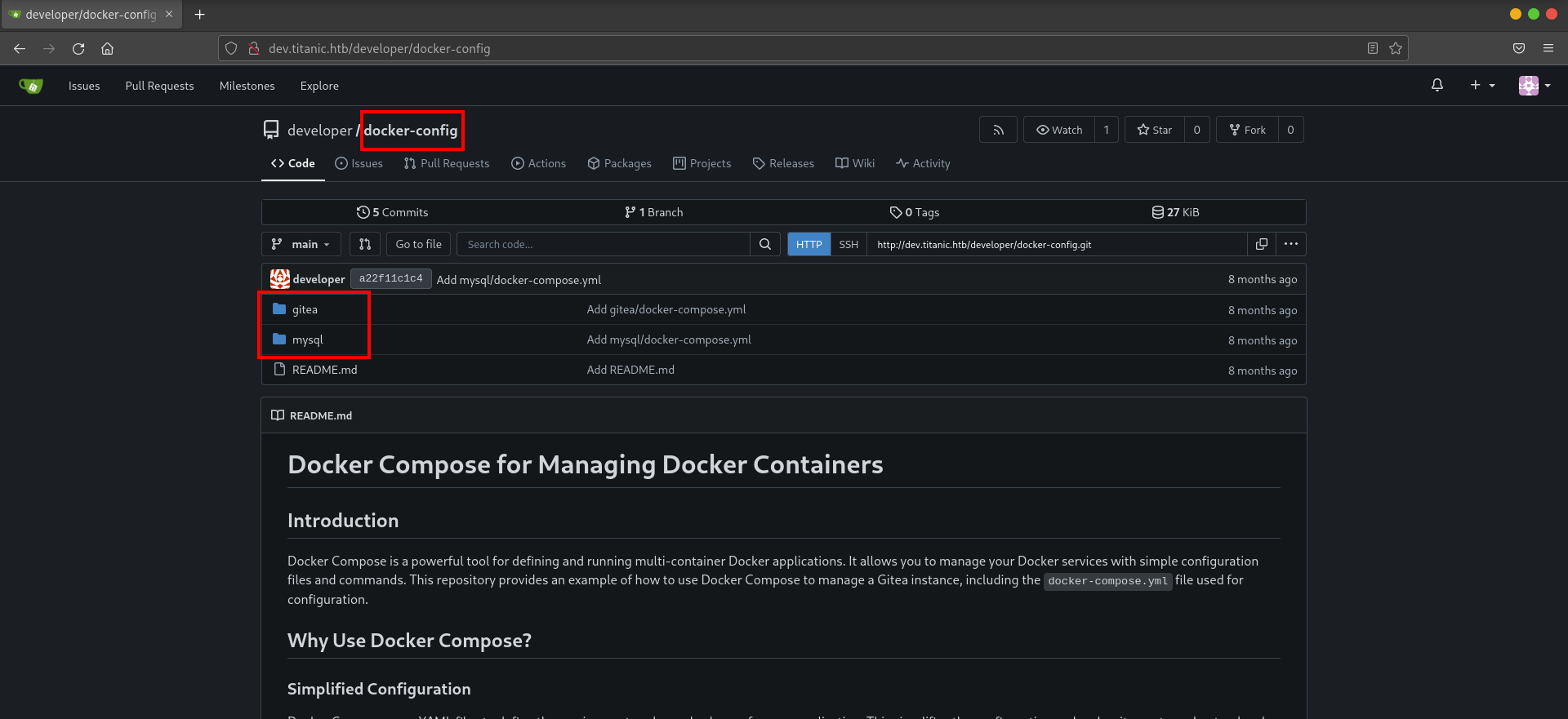Open the README.md file
The image size is (1568, 719).
click(325, 370)
